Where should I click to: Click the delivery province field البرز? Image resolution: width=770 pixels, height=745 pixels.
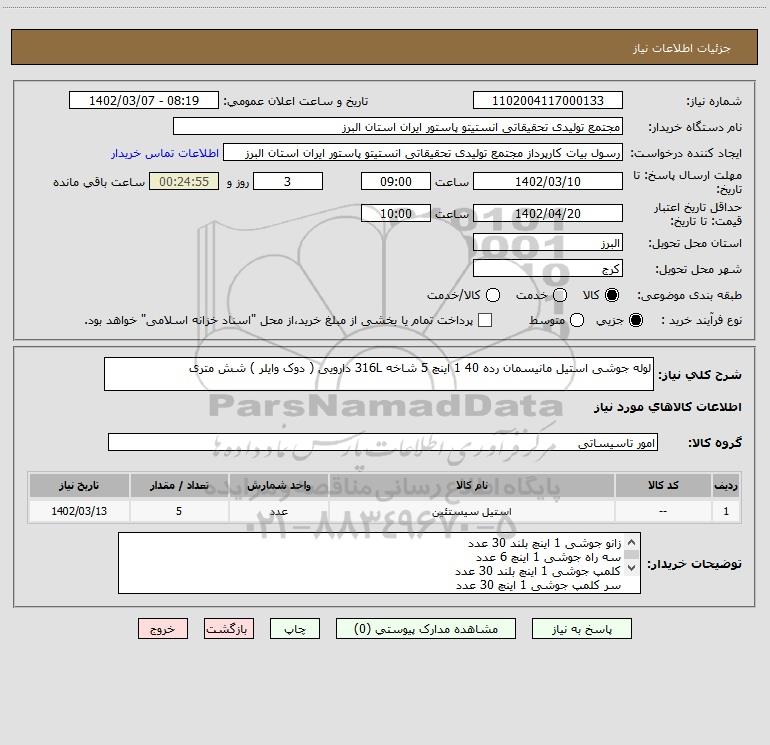[548, 242]
